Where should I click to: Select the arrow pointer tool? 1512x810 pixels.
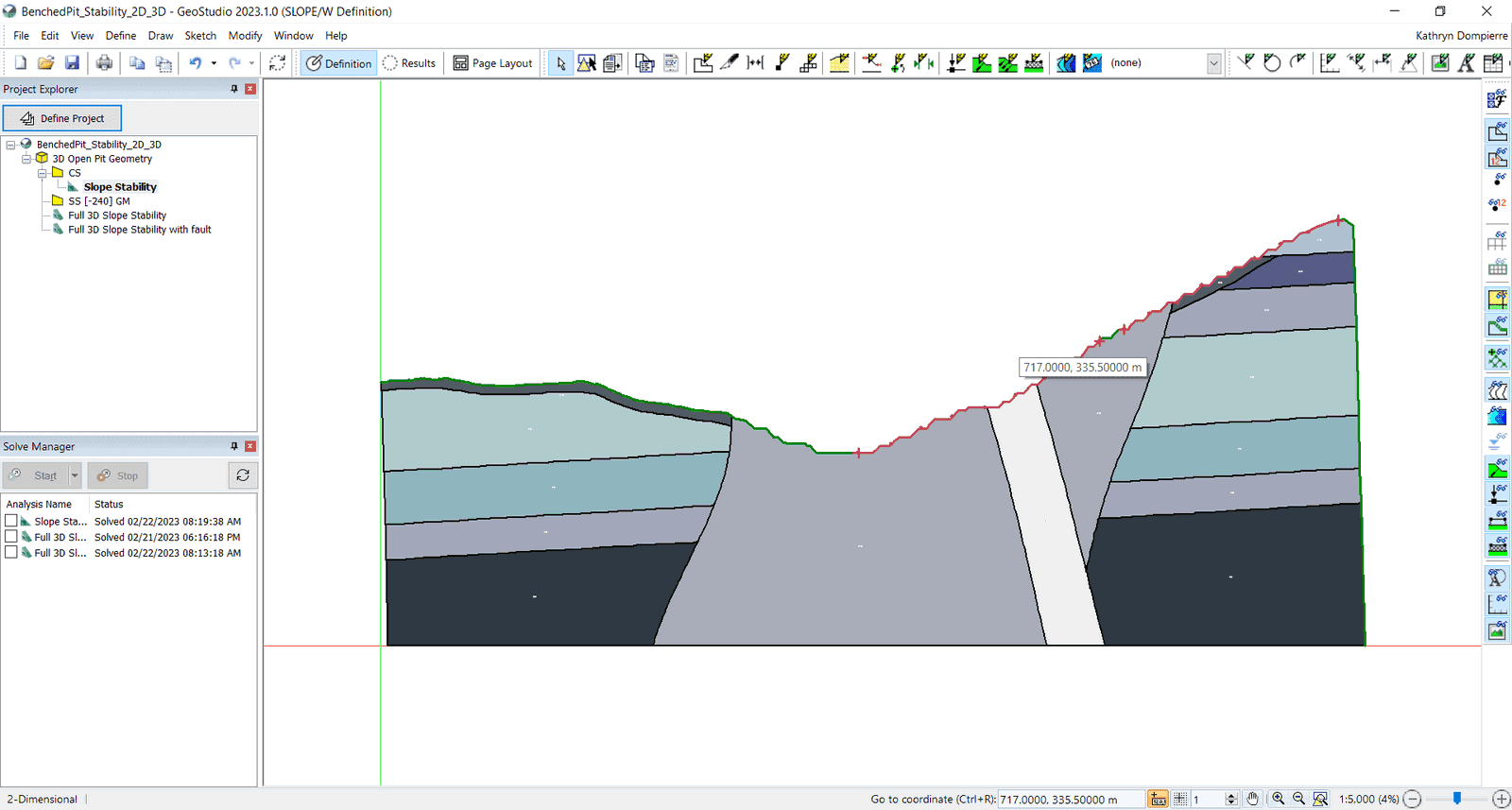tap(560, 63)
